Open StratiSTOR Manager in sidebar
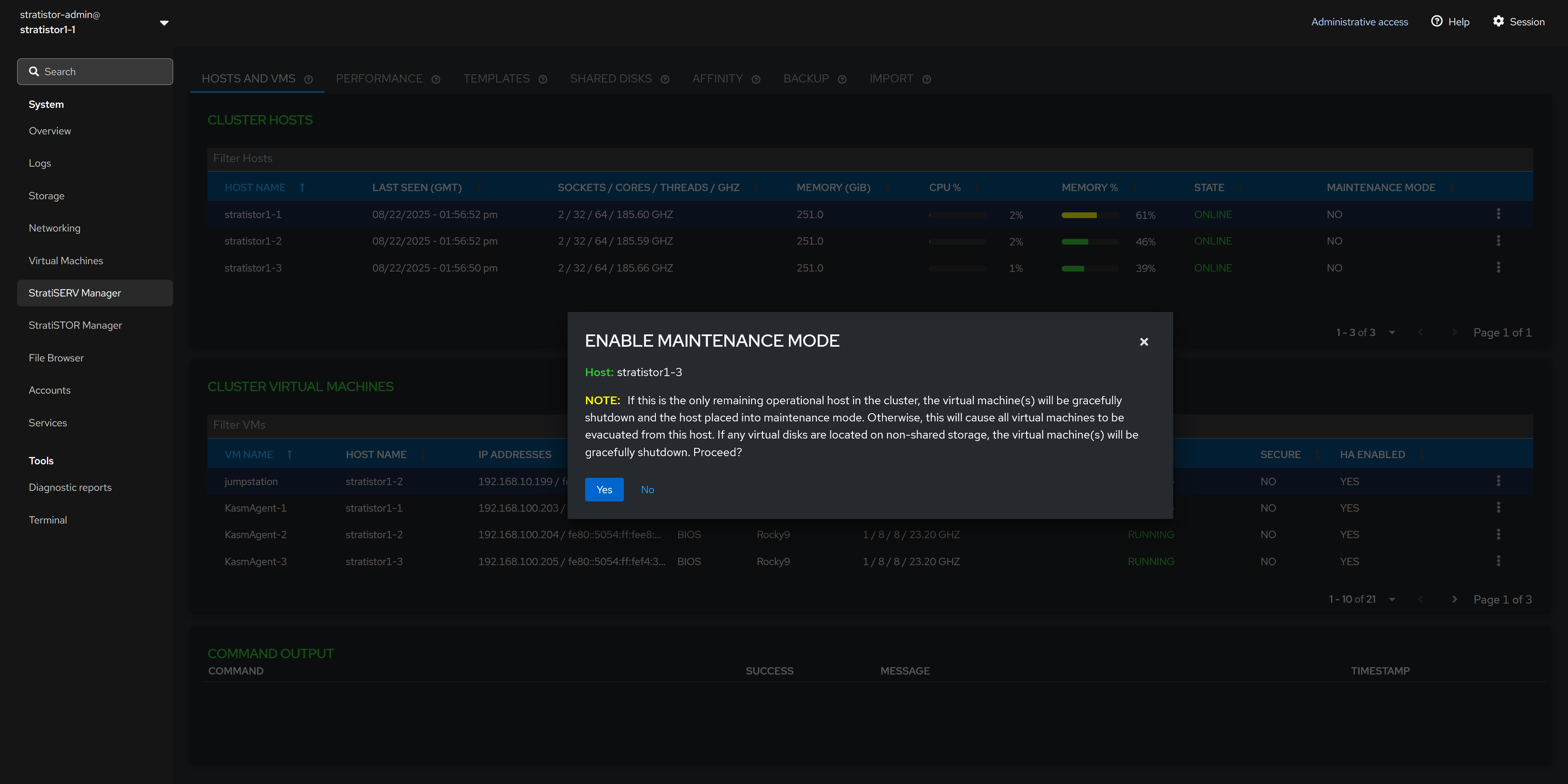This screenshot has width=1568, height=784. pyautogui.click(x=76, y=325)
